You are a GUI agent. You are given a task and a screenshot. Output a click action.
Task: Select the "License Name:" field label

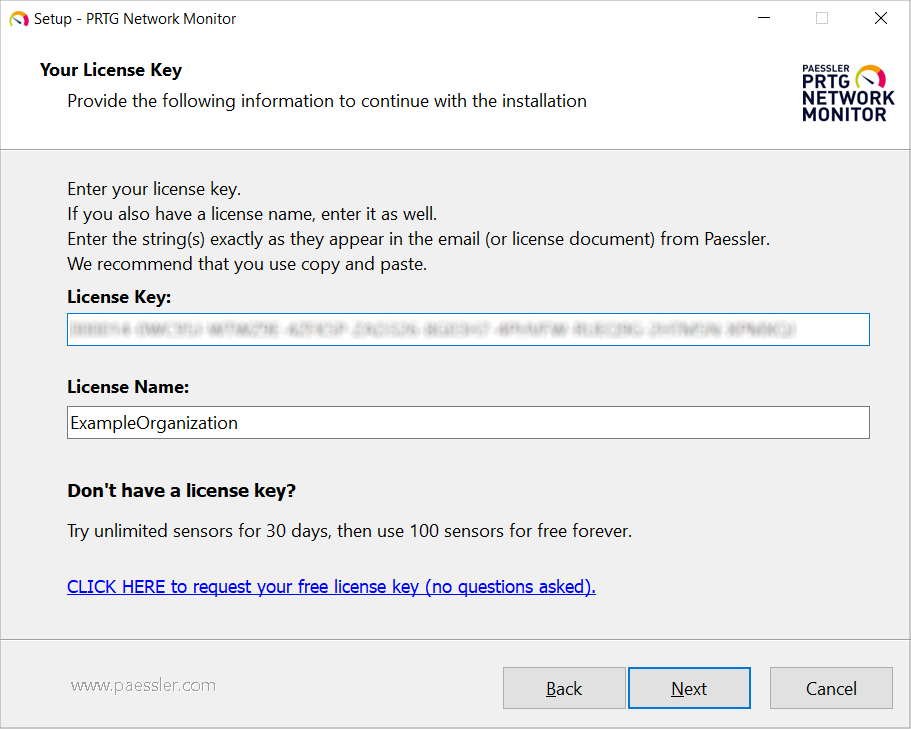point(128,387)
